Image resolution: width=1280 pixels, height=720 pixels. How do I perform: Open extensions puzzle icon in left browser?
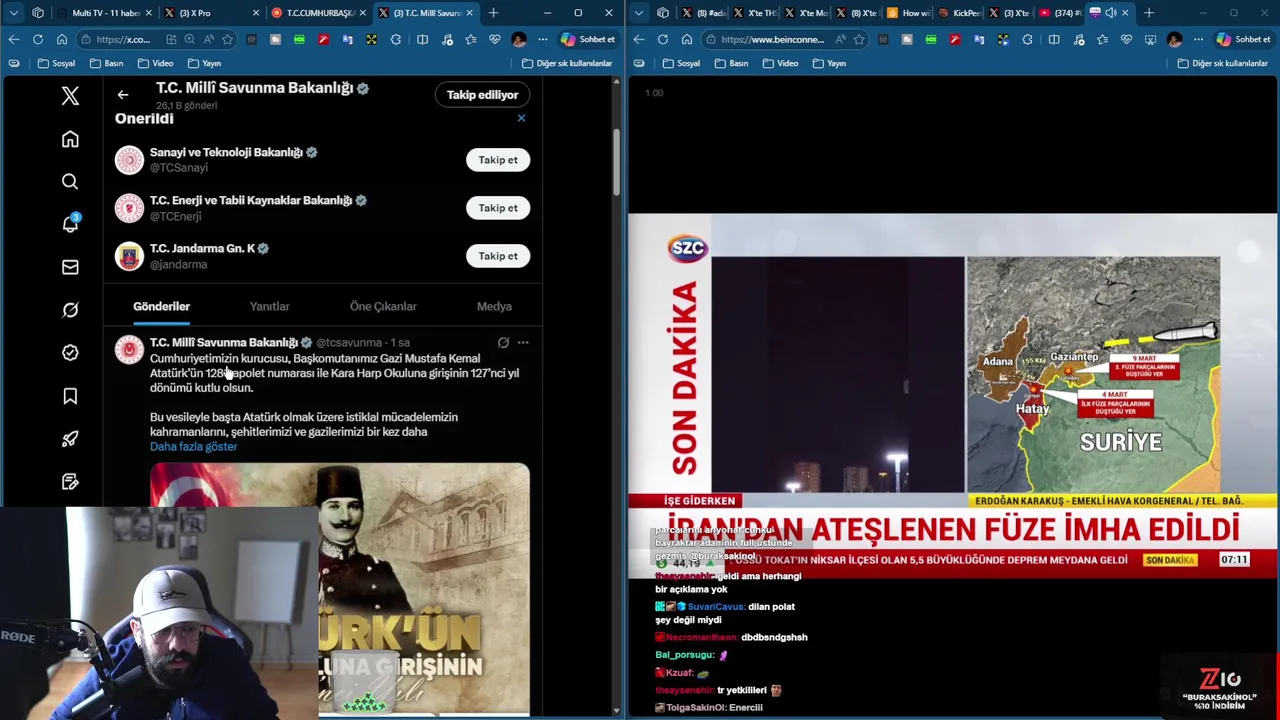pyautogui.click(x=396, y=39)
